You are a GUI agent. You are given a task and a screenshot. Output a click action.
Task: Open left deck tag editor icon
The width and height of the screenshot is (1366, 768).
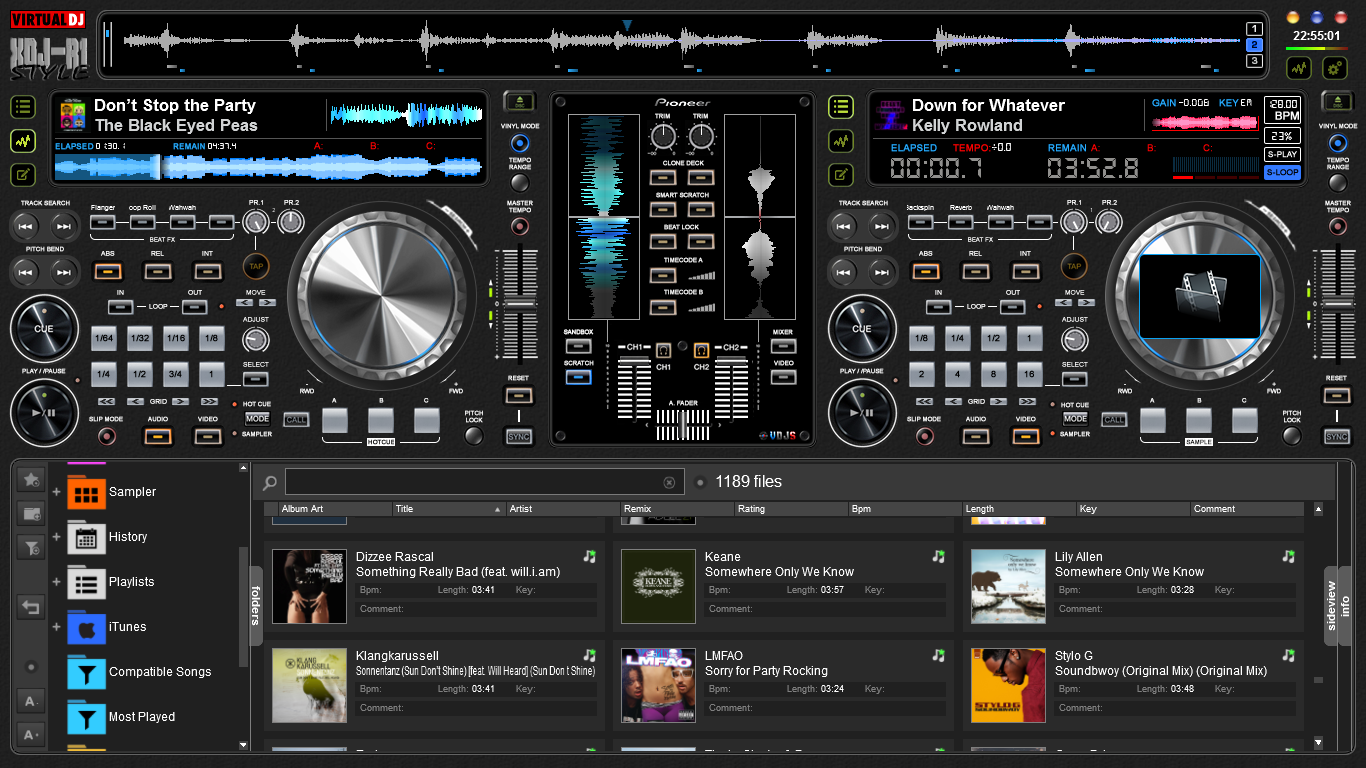(23, 175)
